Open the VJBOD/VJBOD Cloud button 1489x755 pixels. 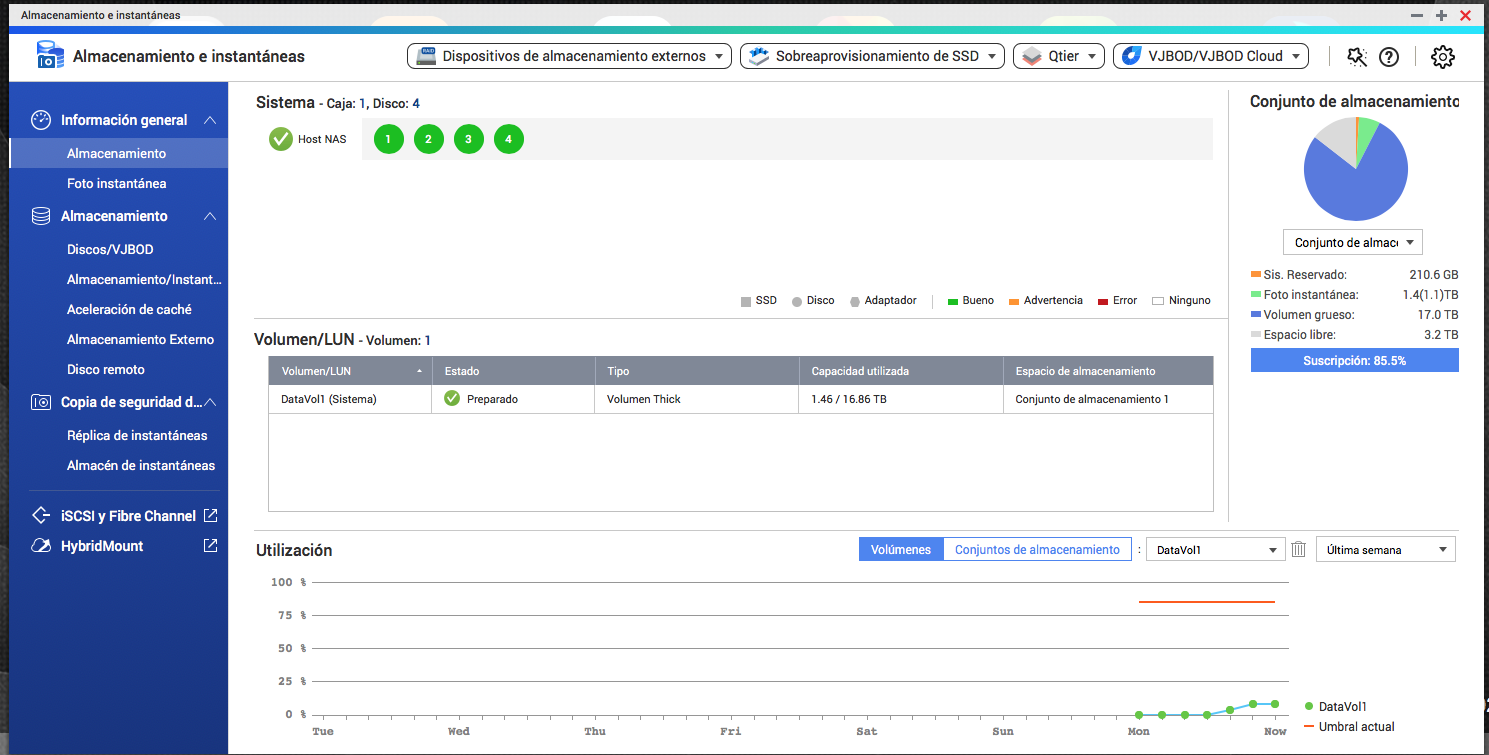point(1210,57)
